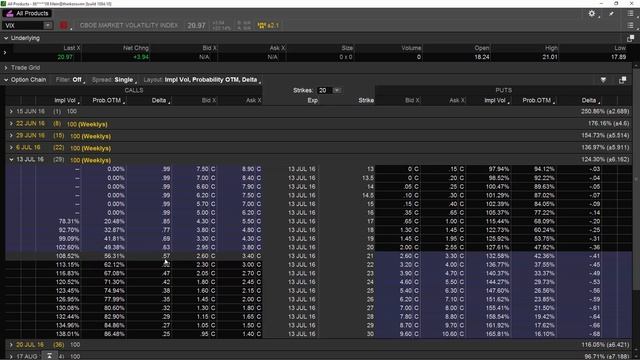Detach the Underlying section with popout icon

pyautogui.click(x=630, y=38)
